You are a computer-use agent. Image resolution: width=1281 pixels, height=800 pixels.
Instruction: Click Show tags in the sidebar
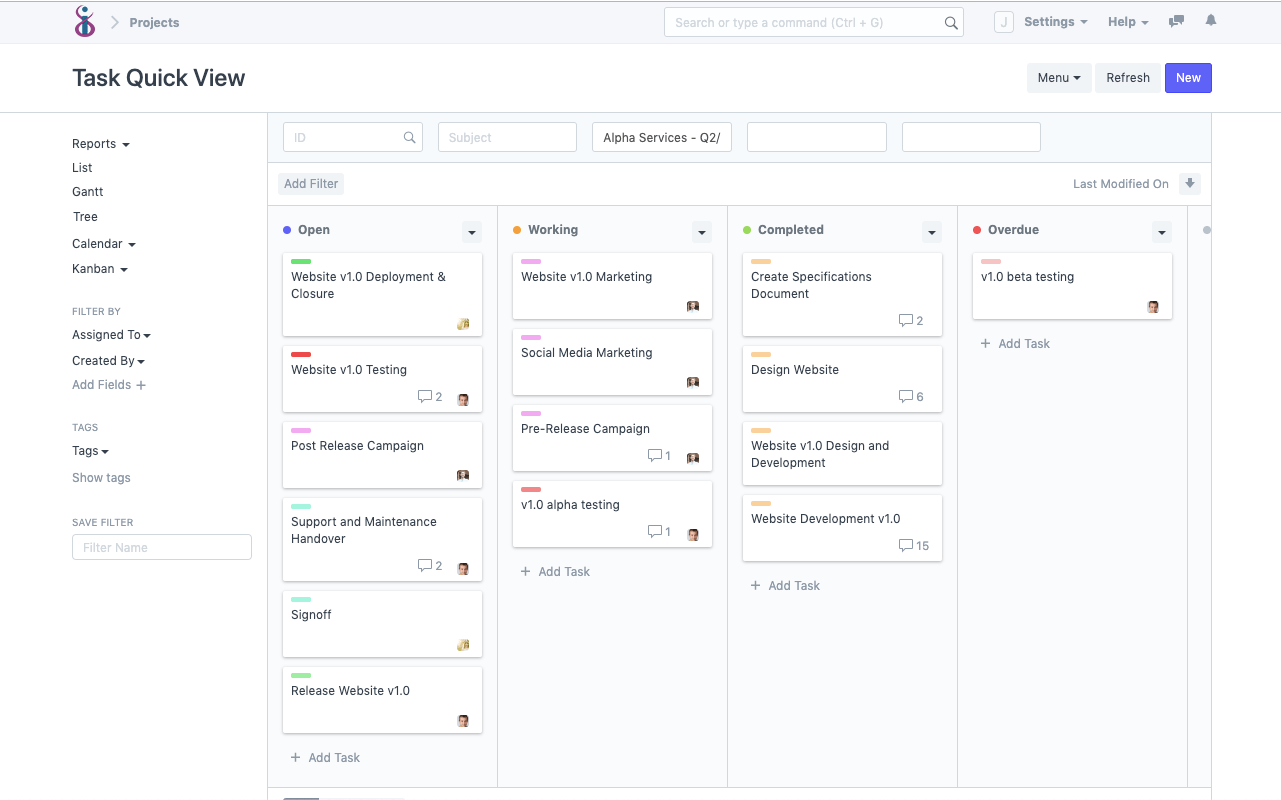click(x=101, y=477)
